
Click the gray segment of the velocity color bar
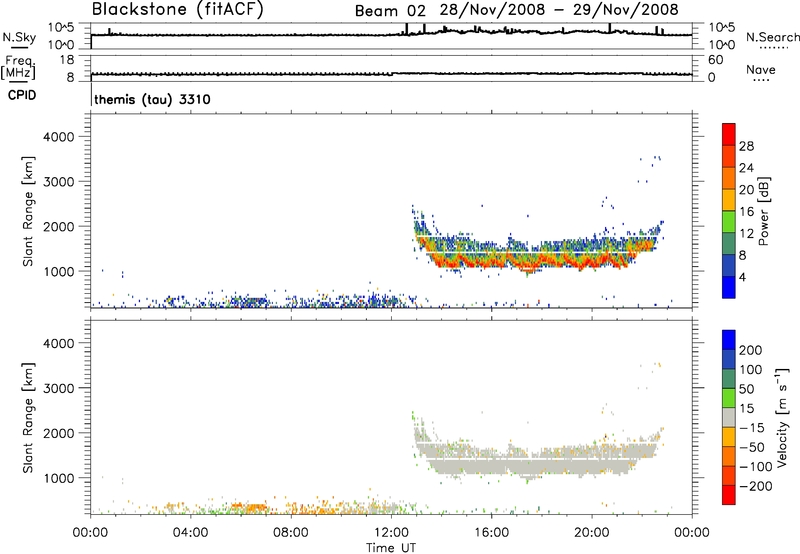tap(729, 417)
